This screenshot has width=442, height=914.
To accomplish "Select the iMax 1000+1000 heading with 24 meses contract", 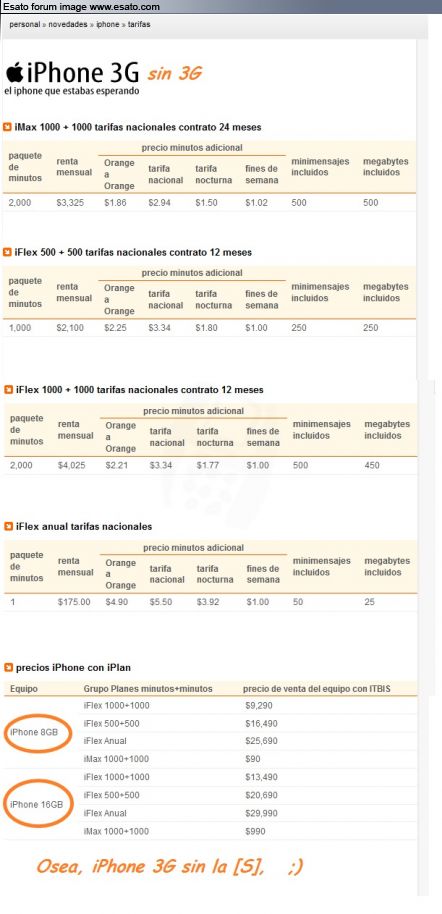I will point(138,126).
